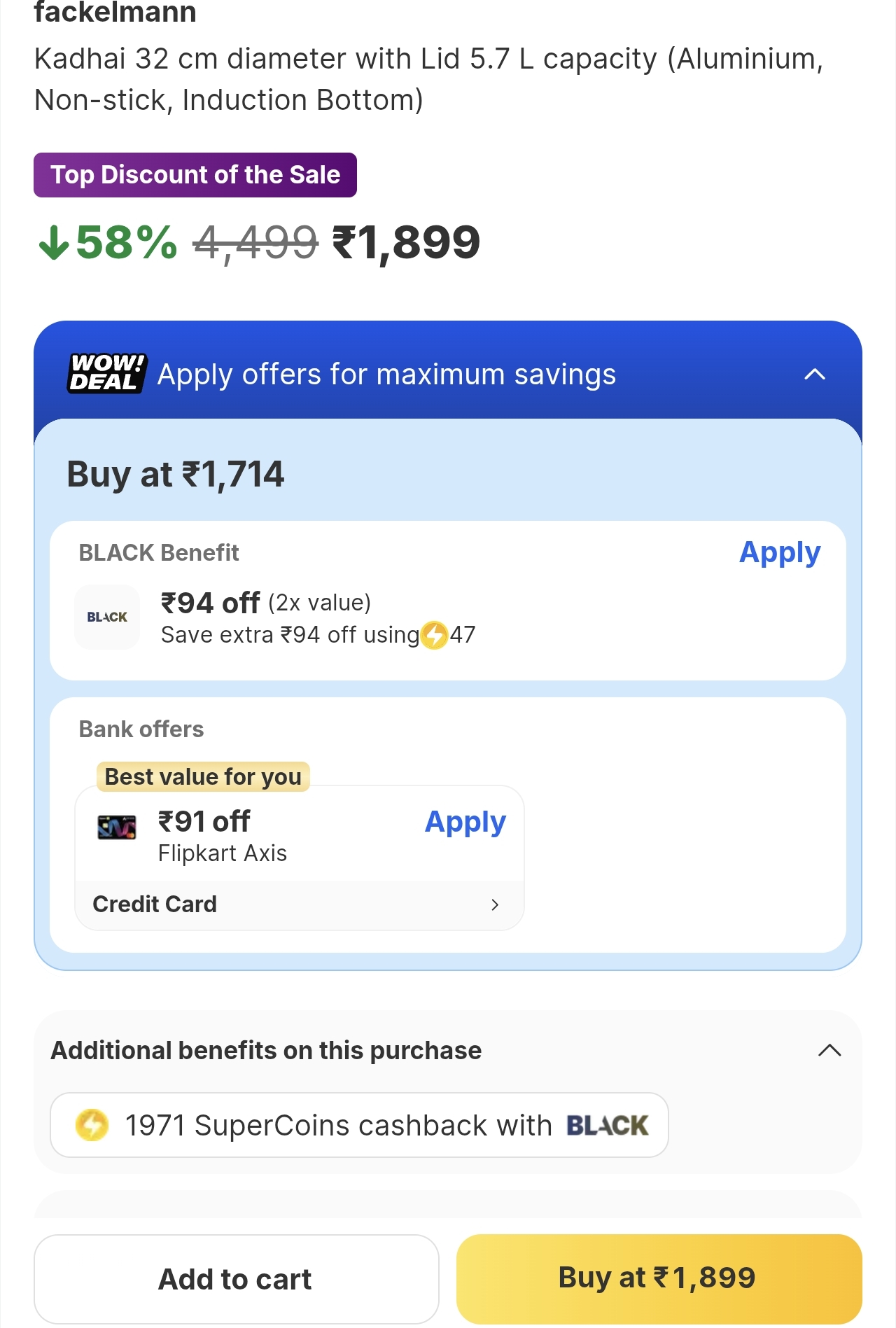The height and width of the screenshot is (1328, 896).
Task: Tap the green discount down-arrow icon
Action: click(53, 242)
